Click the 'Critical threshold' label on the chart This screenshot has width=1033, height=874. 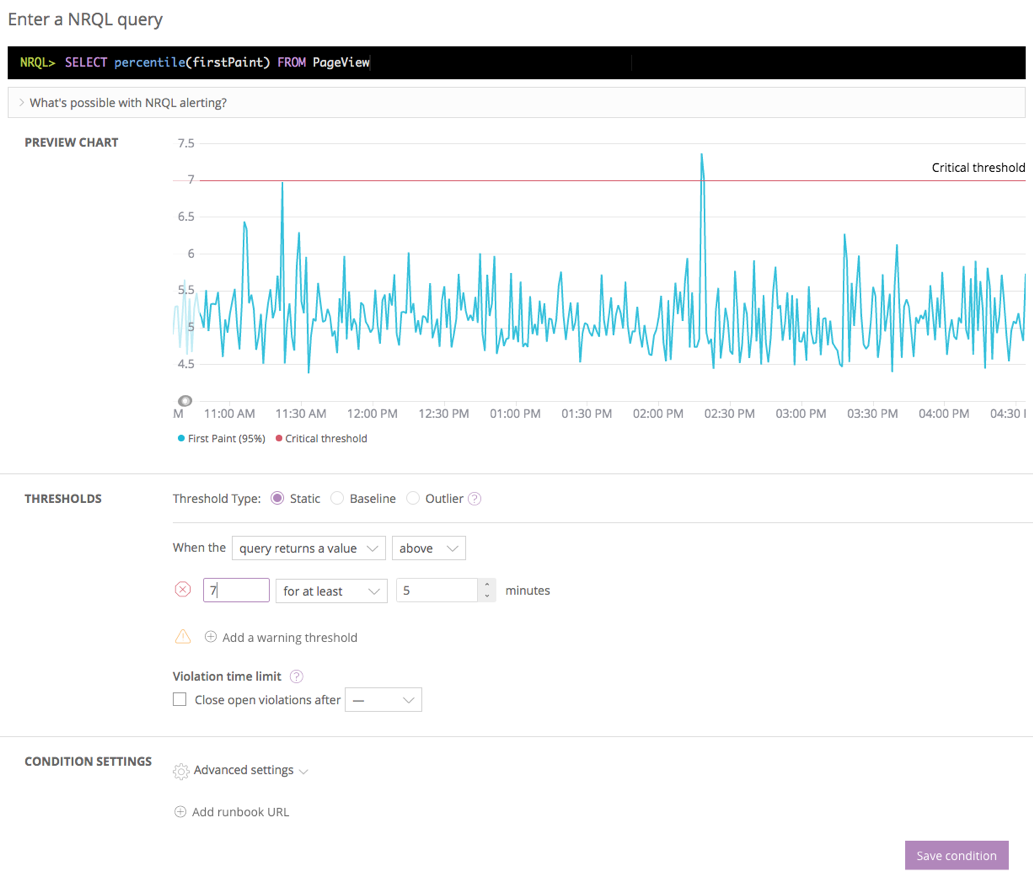[978, 167]
